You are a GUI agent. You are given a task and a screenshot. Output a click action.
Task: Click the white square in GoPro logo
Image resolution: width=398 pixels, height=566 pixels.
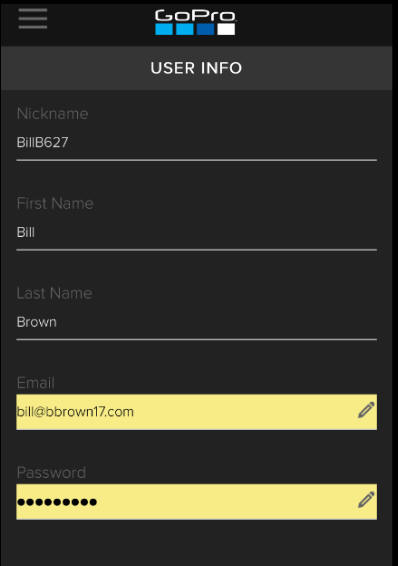(x=226, y=29)
